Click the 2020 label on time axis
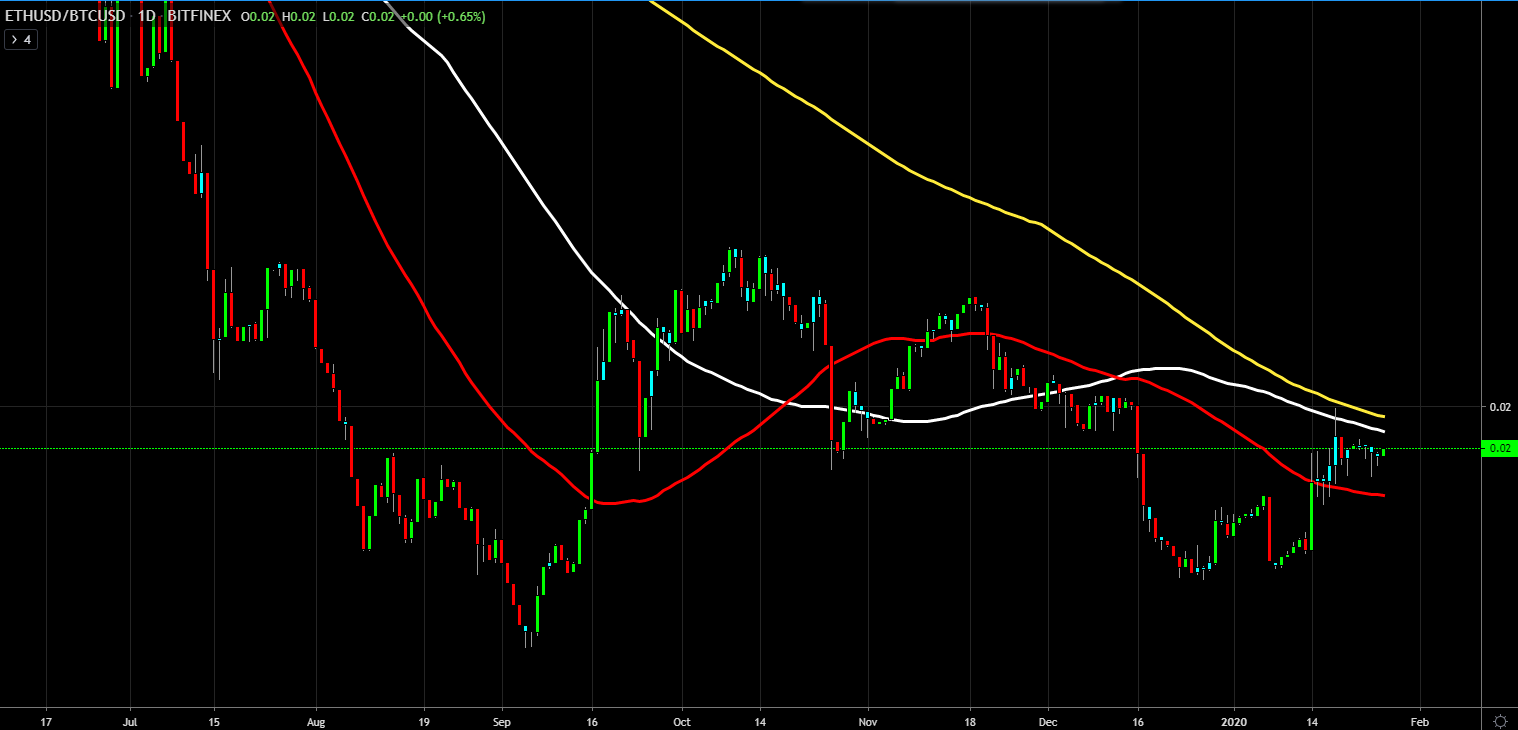The width and height of the screenshot is (1518, 730). point(1234,720)
